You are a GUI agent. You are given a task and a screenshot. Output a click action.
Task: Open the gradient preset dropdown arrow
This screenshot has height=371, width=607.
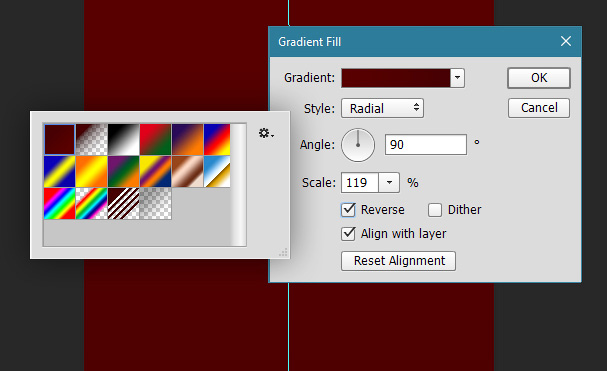pos(458,78)
